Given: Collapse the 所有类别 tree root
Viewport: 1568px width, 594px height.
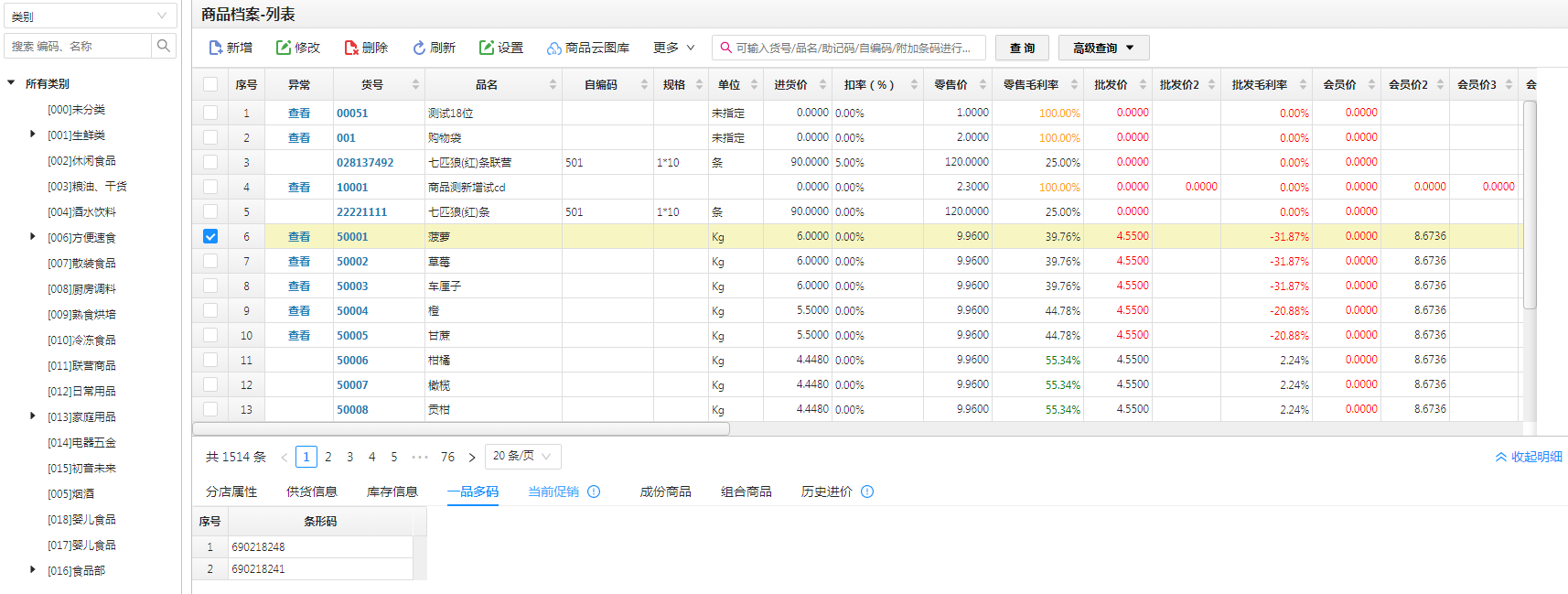Looking at the screenshot, I should (x=11, y=83).
